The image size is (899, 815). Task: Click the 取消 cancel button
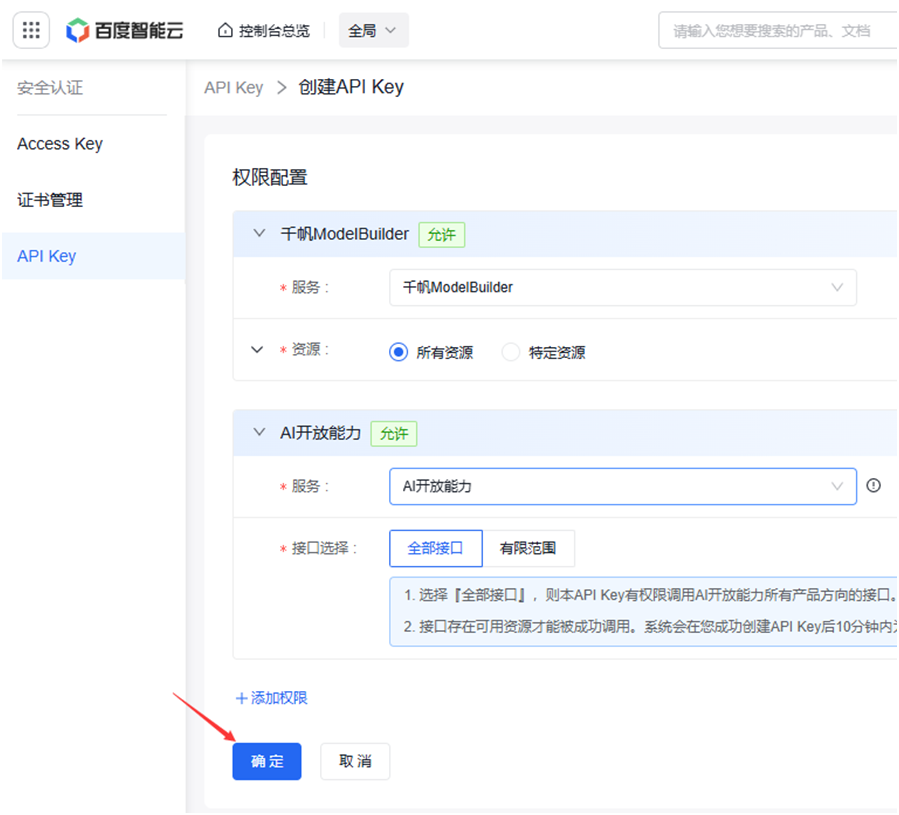[x=355, y=761]
